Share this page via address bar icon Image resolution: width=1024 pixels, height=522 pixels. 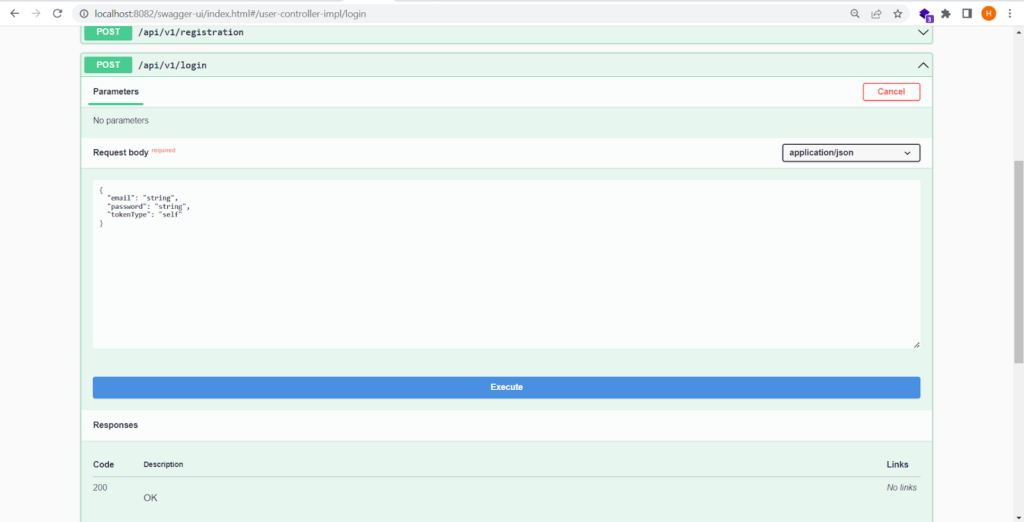876,13
